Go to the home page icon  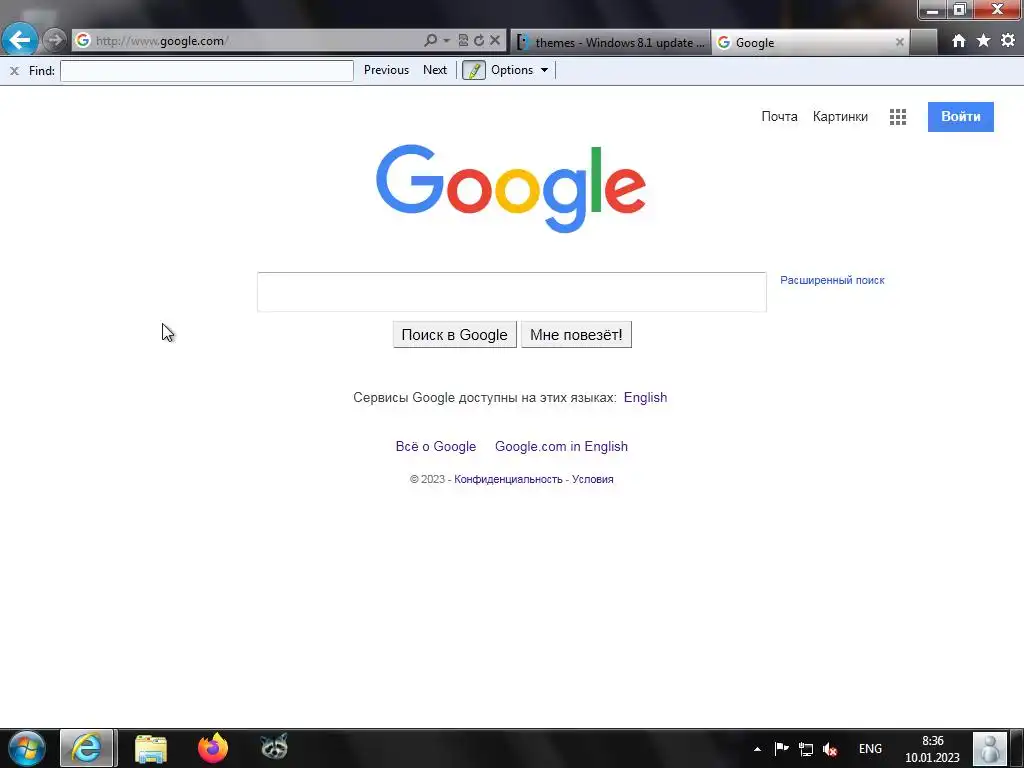(x=958, y=41)
